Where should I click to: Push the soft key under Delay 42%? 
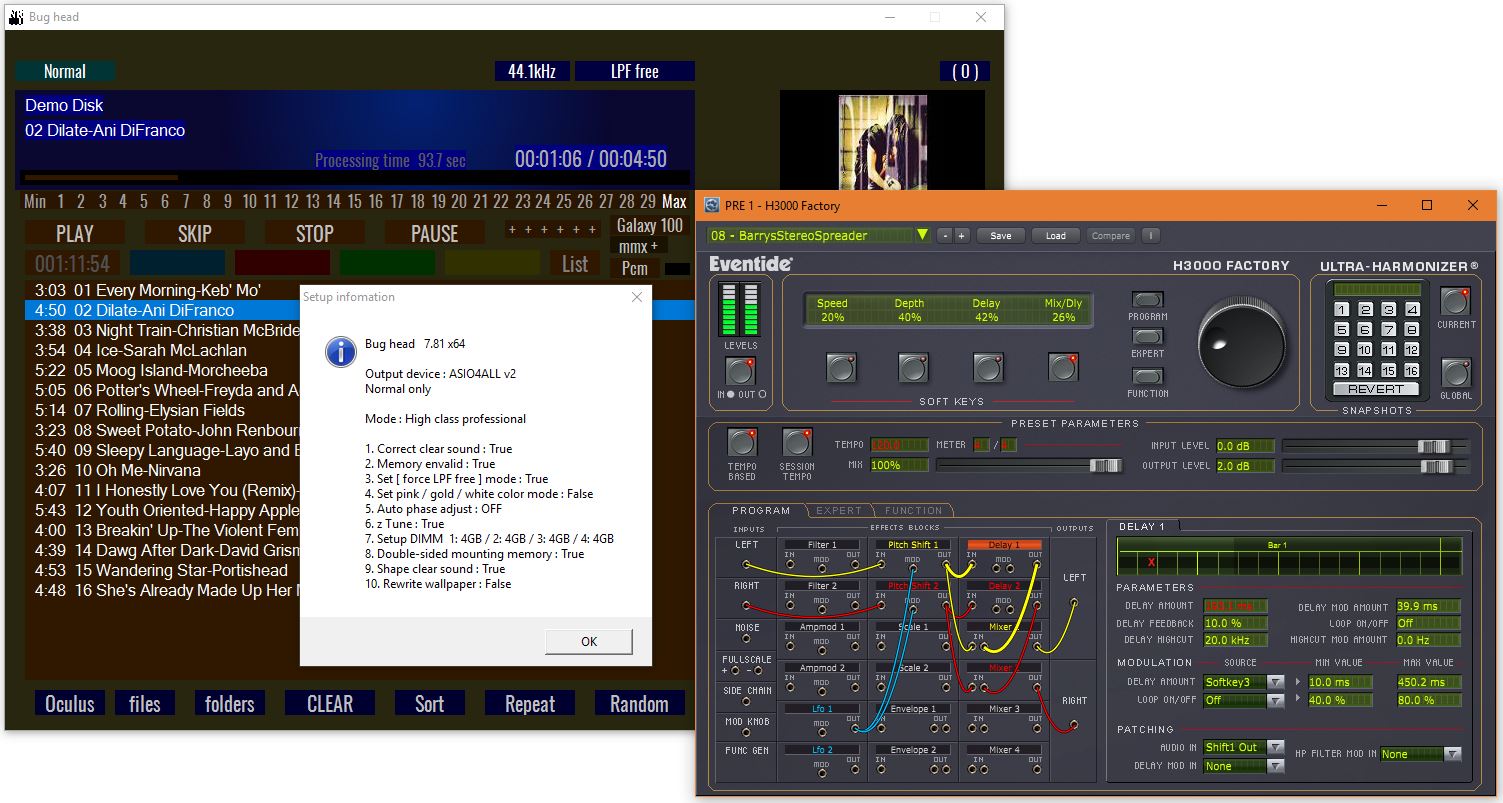click(x=987, y=368)
